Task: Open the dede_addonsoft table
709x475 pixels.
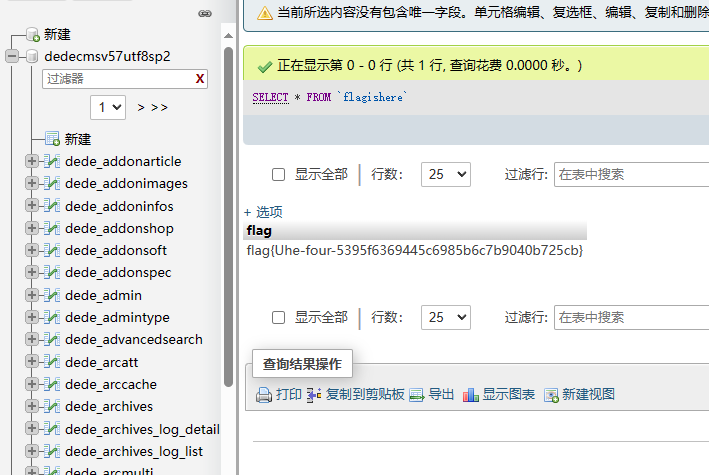Action: 116,251
